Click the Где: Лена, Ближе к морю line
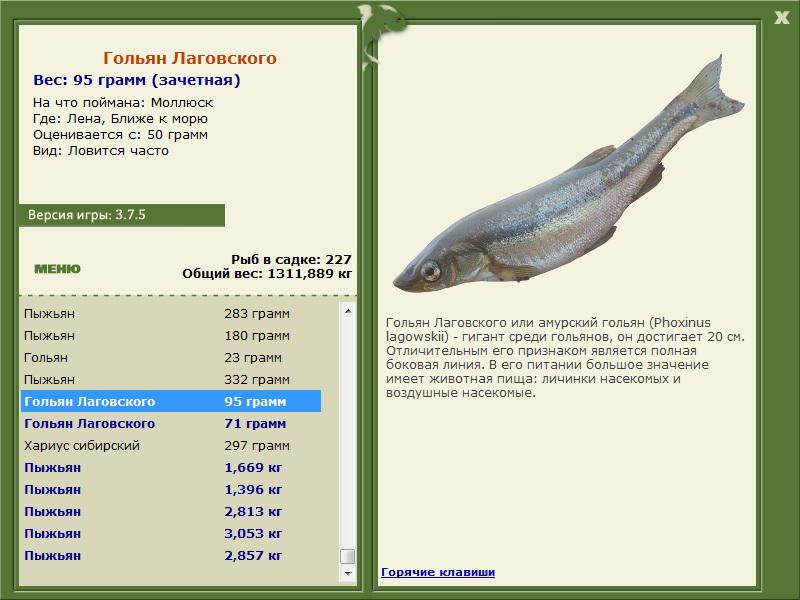 120,119
